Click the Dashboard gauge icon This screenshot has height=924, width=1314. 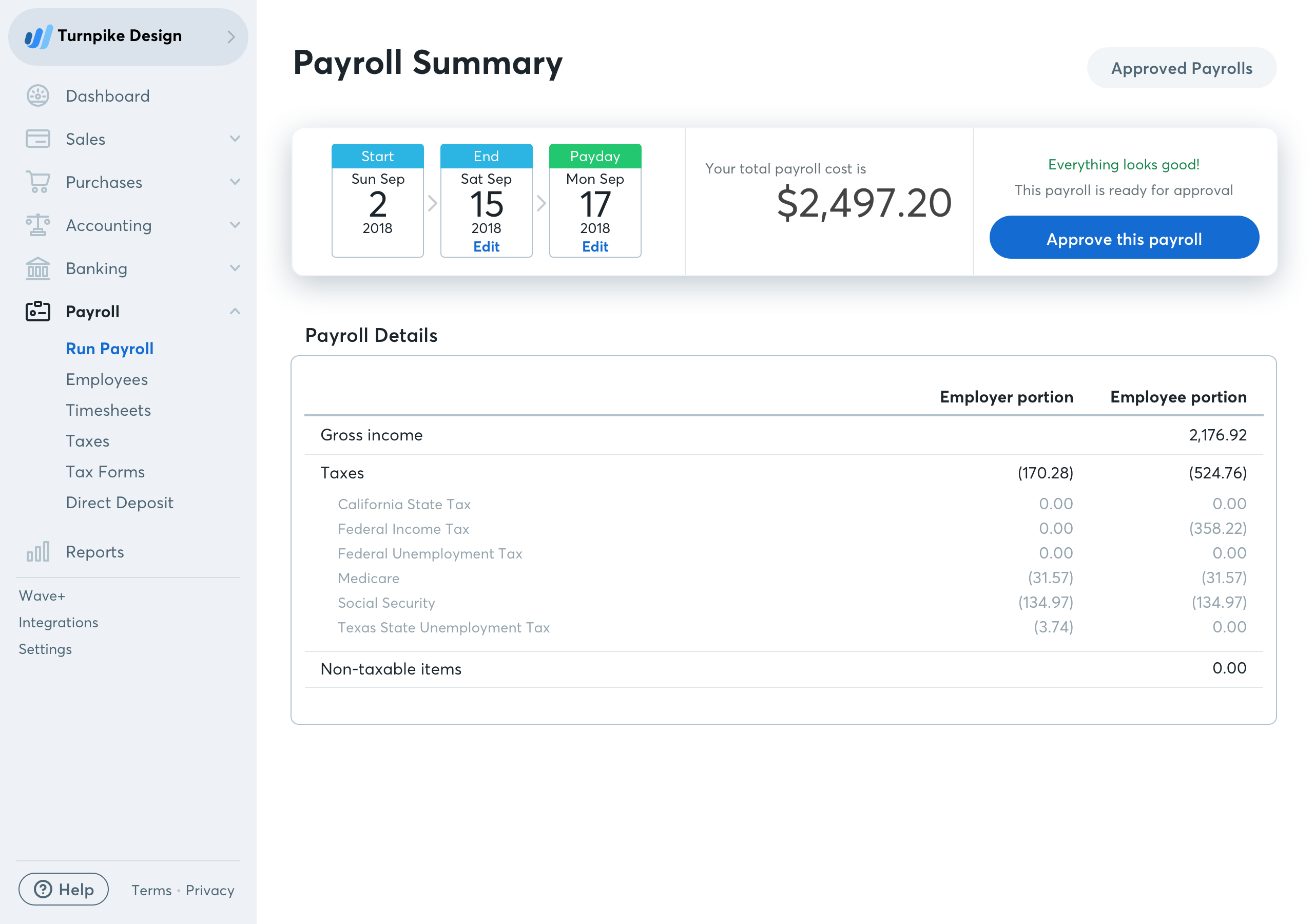[38, 96]
